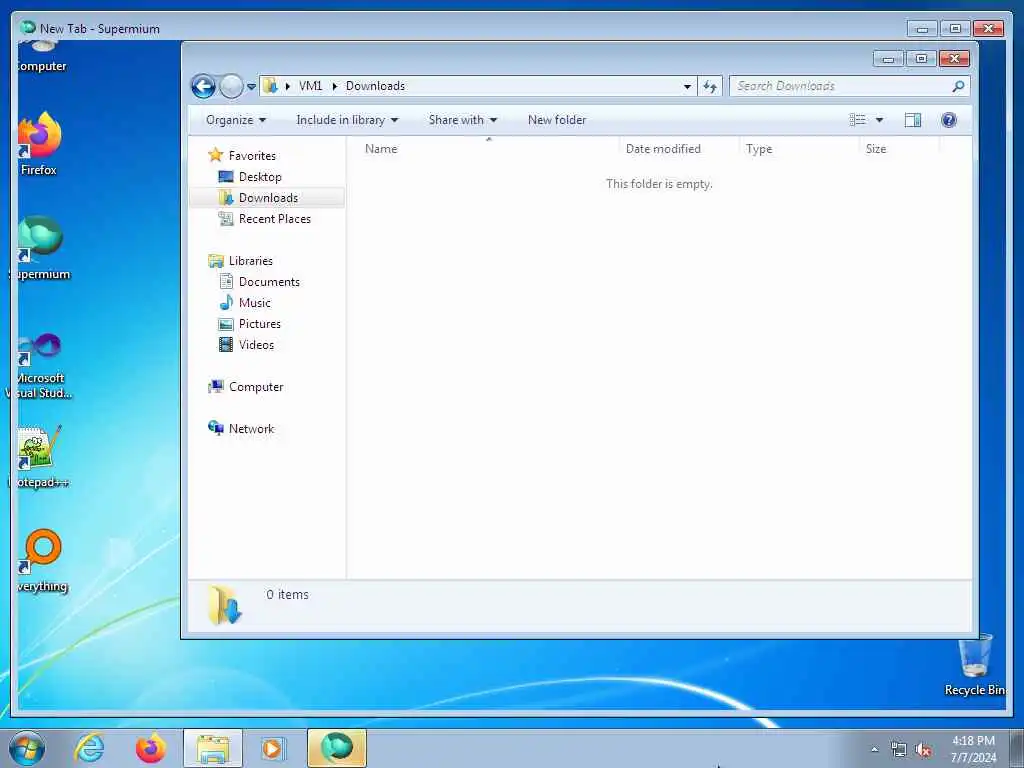Open the Videos library
This screenshot has width=1024, height=768.
256,345
